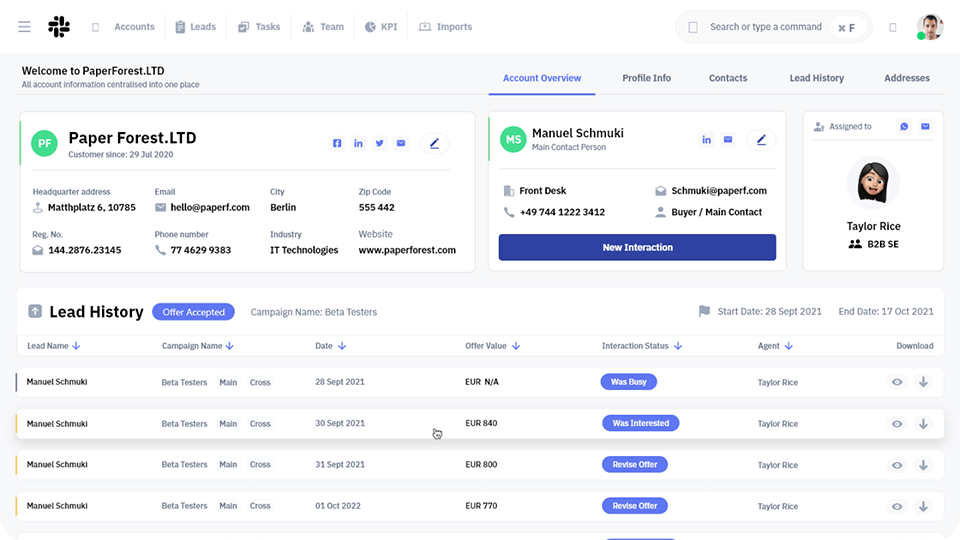Switch to Lead History tab

[817, 78]
